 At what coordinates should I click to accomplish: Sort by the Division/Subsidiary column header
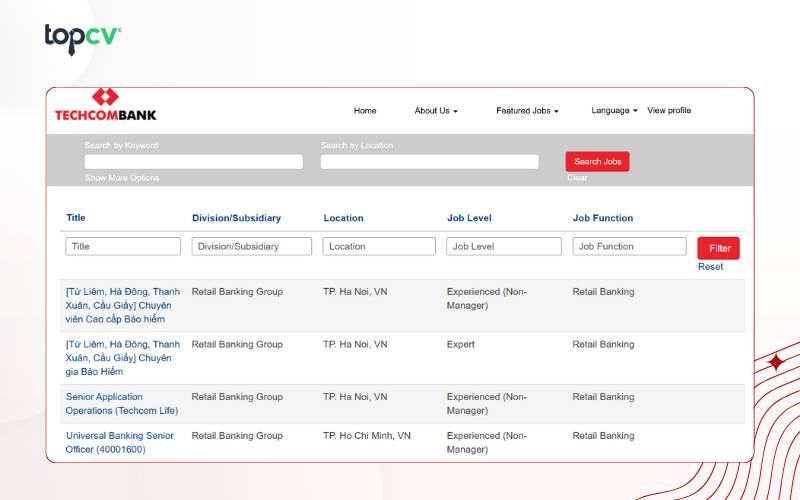tap(236, 218)
